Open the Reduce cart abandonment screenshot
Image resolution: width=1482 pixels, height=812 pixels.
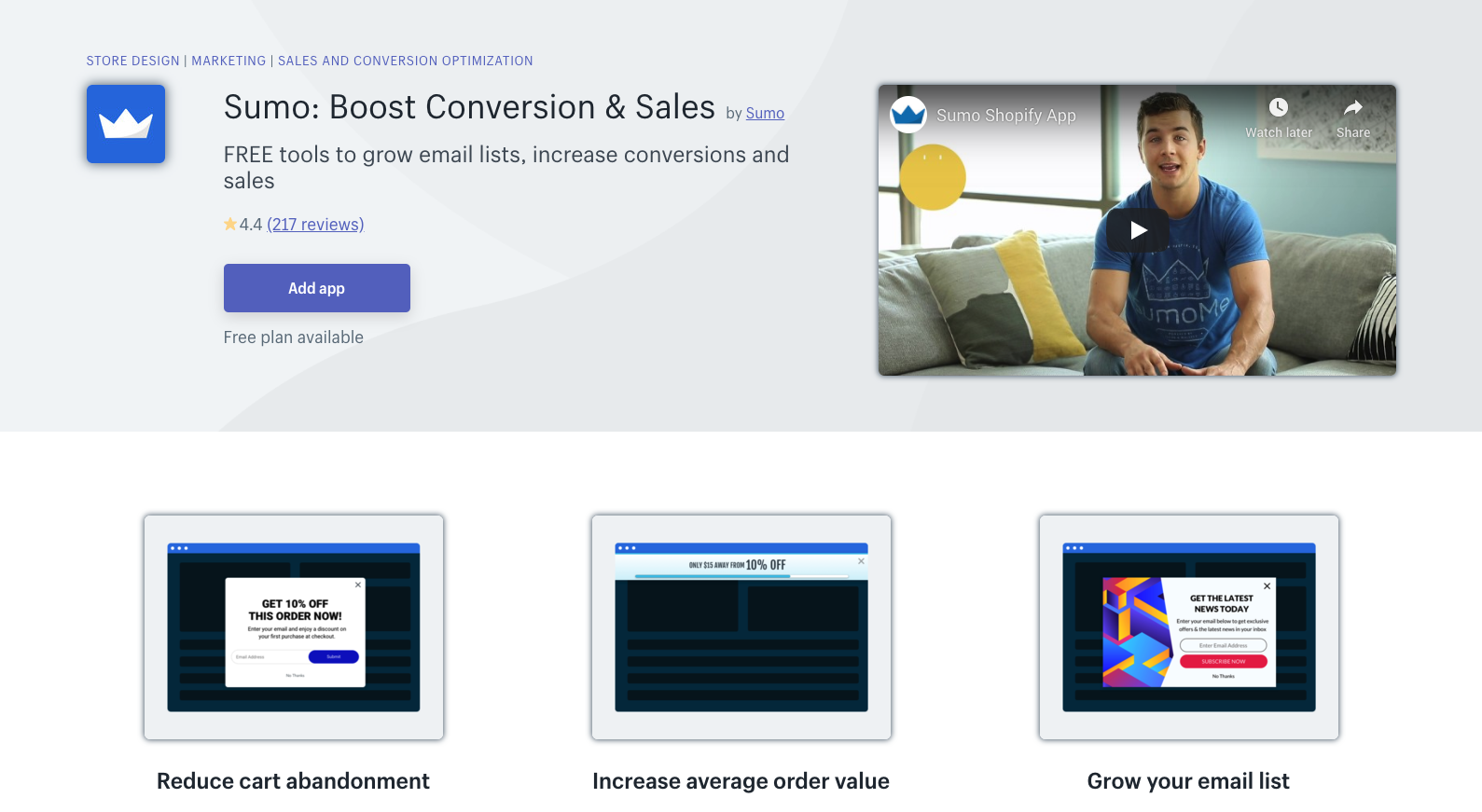(x=294, y=627)
